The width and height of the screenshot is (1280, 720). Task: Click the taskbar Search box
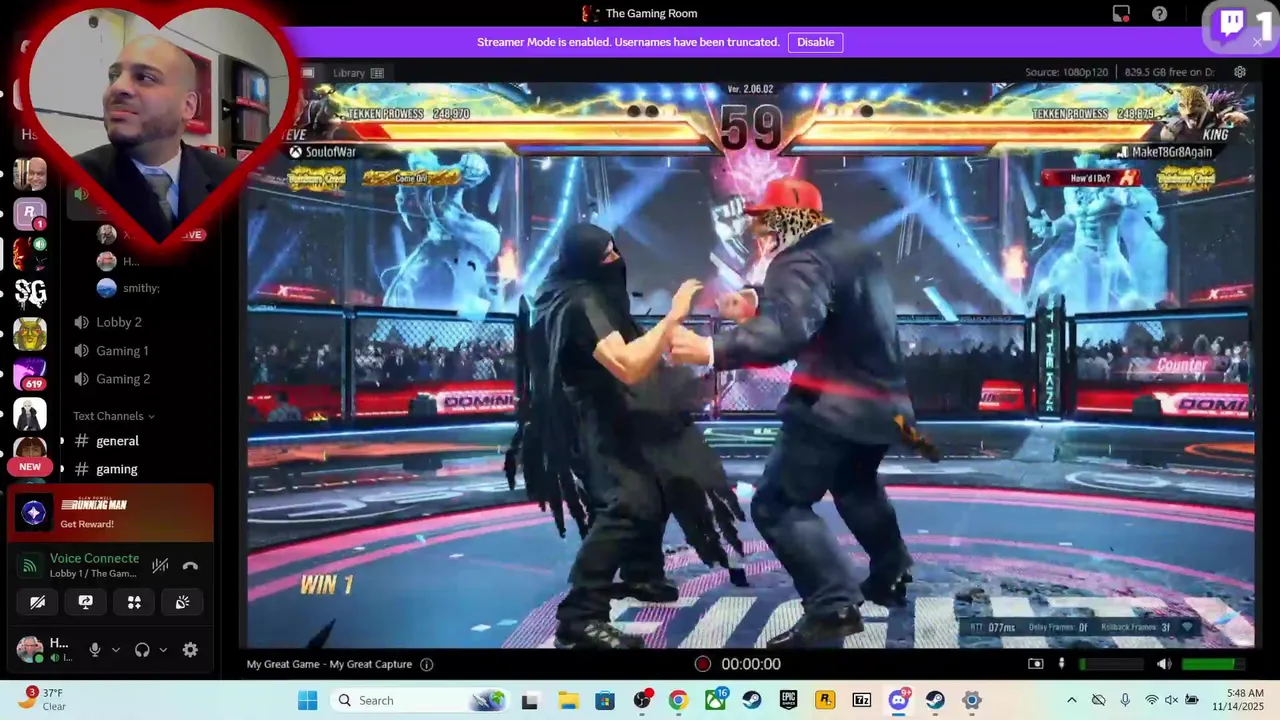420,700
